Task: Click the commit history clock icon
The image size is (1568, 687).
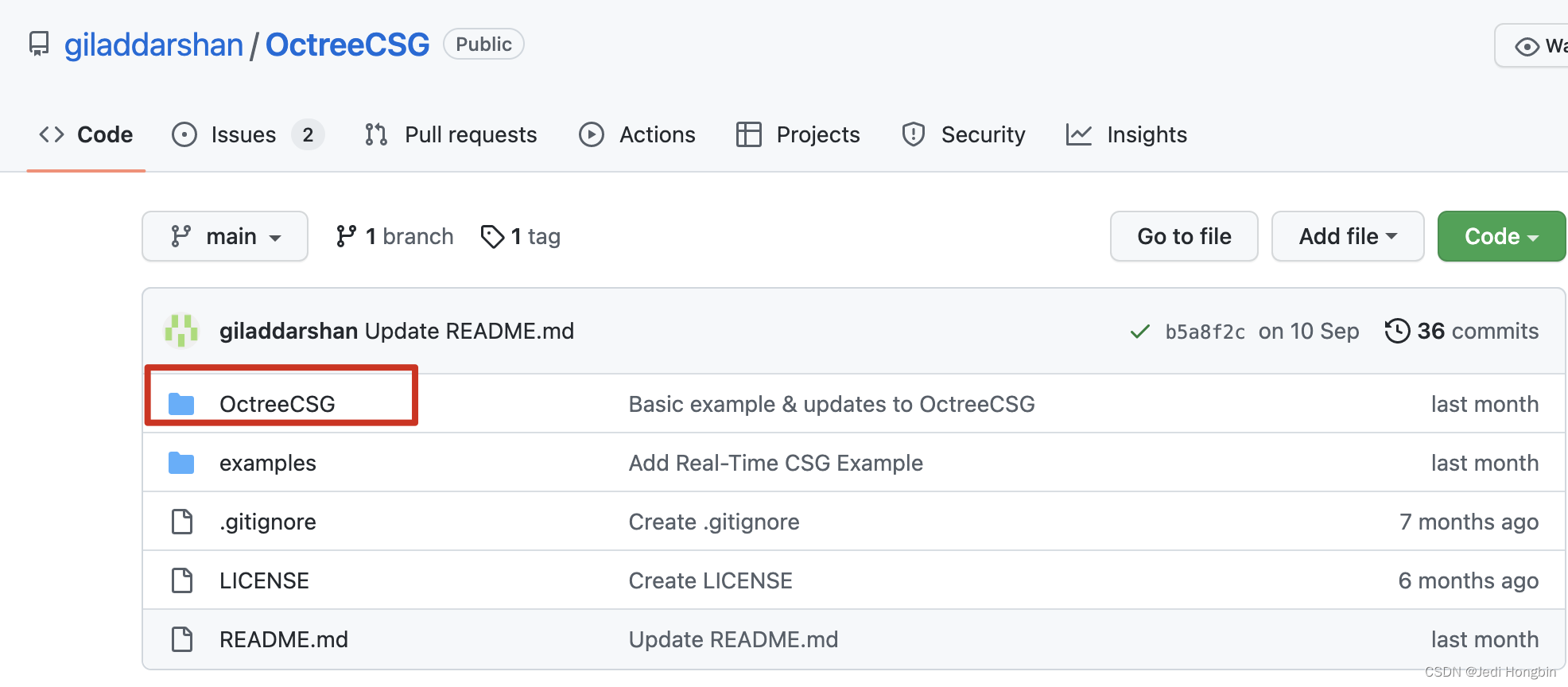Action: point(1397,331)
